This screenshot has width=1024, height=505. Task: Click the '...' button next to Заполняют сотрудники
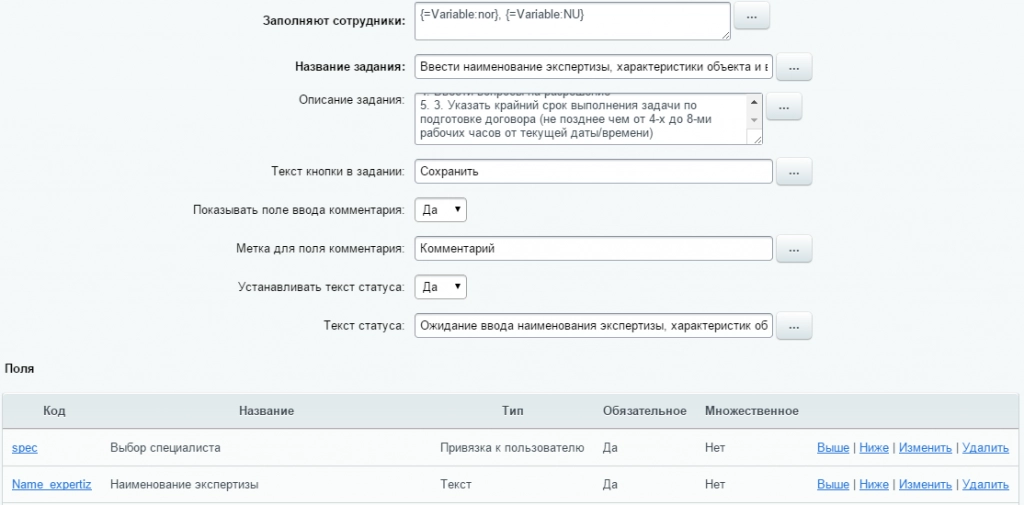[x=752, y=17]
